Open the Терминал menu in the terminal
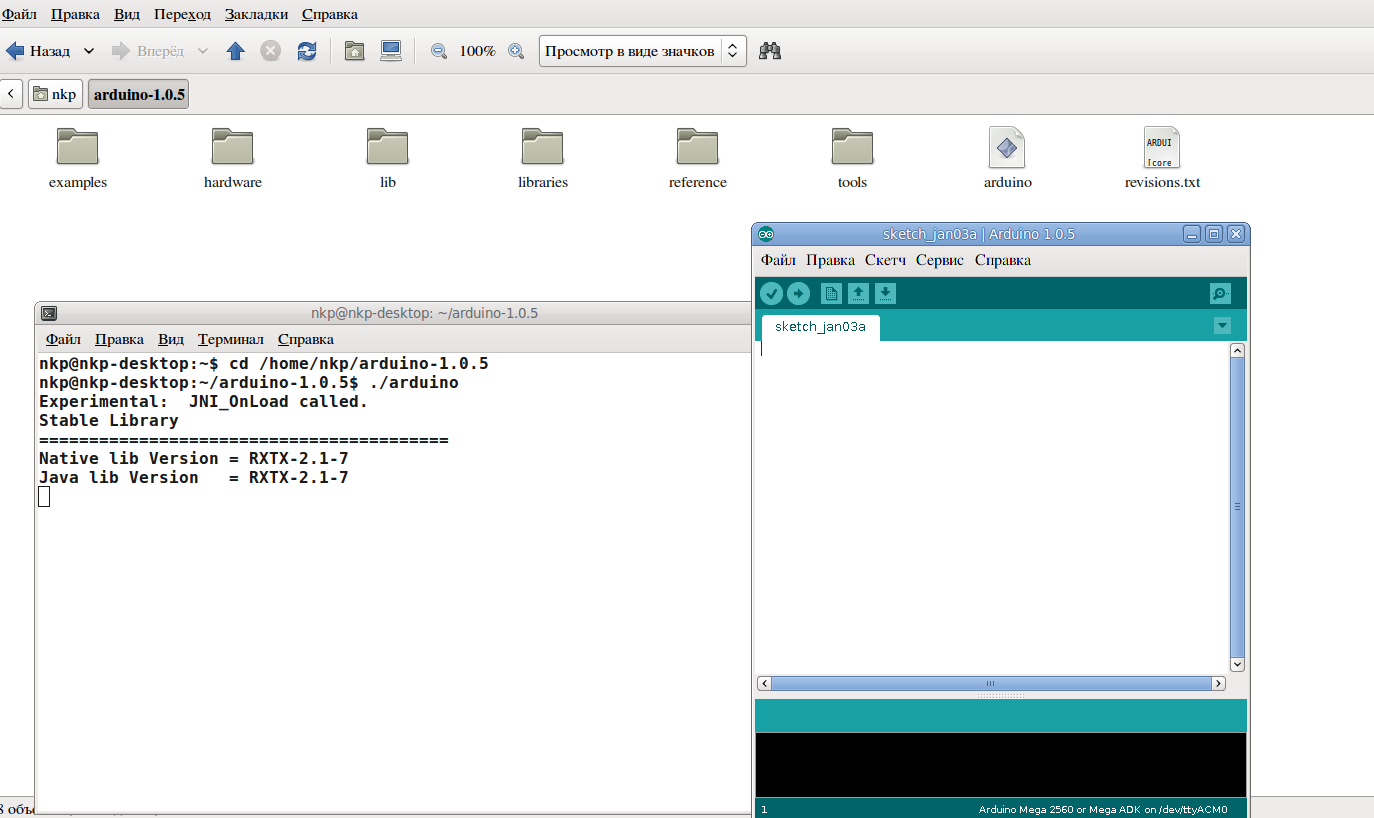Viewport: 1374px width, 818px height. [x=231, y=339]
